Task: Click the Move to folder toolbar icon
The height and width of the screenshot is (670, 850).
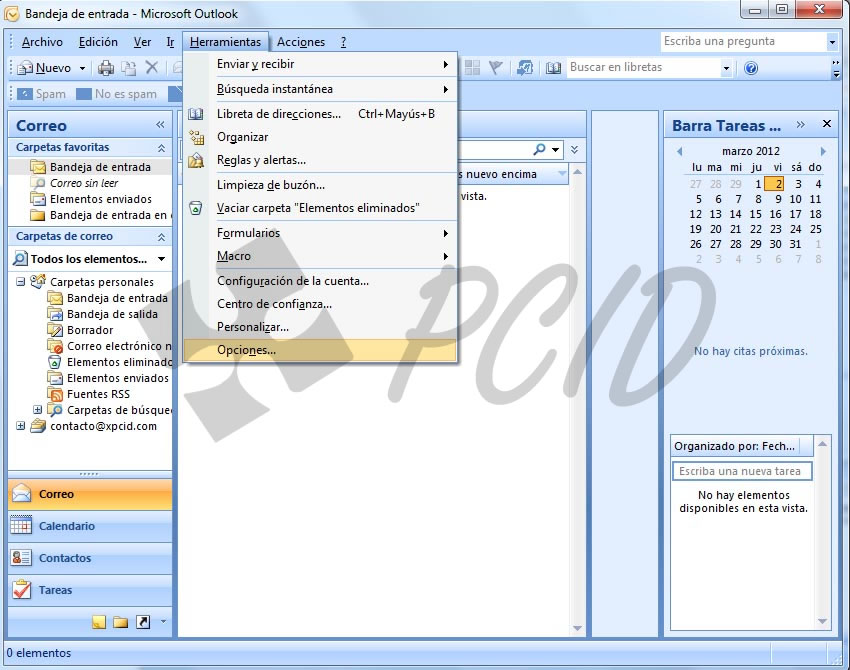Action: click(128, 68)
